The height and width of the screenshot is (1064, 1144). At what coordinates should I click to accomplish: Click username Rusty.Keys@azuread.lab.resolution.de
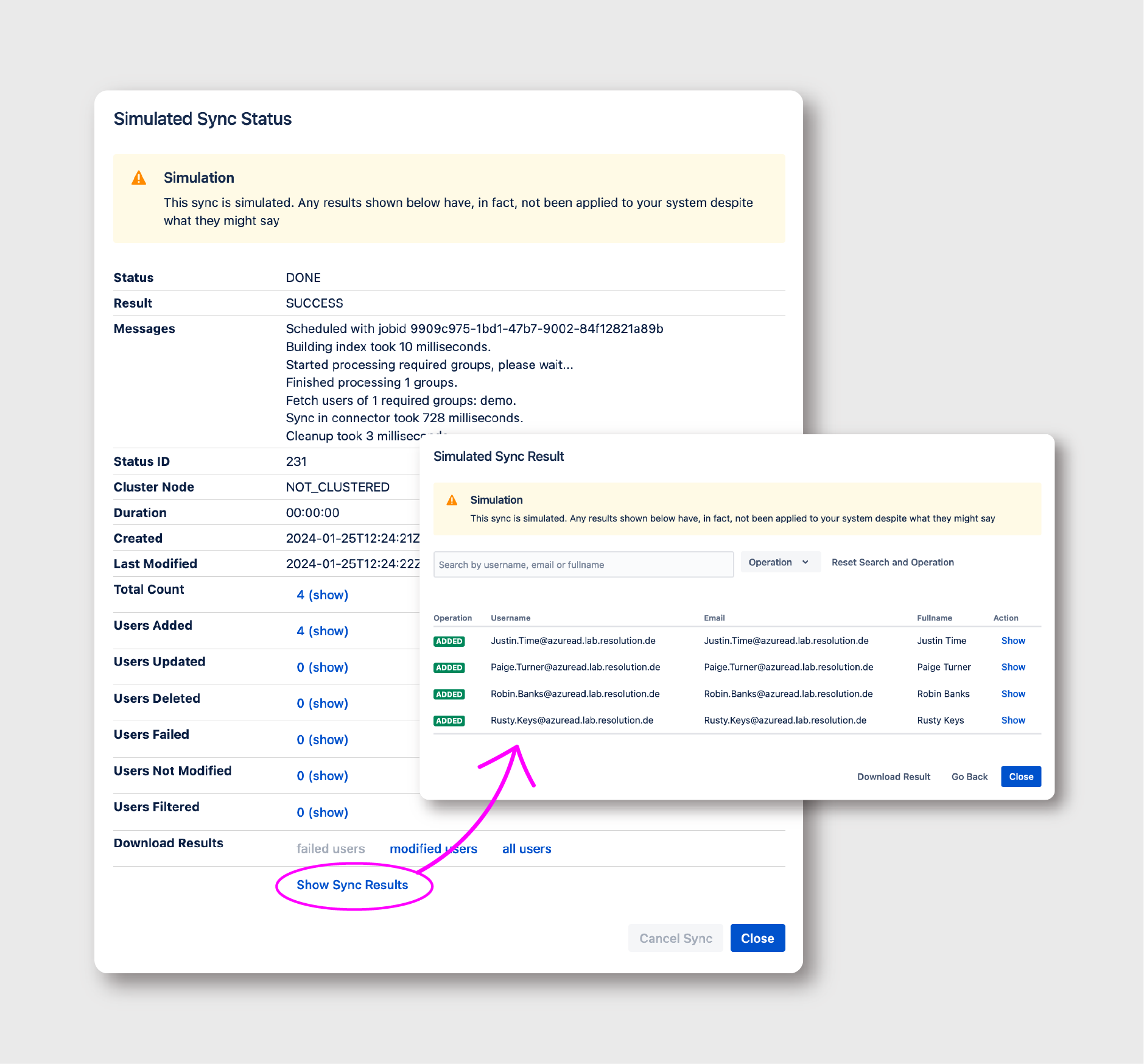572,720
